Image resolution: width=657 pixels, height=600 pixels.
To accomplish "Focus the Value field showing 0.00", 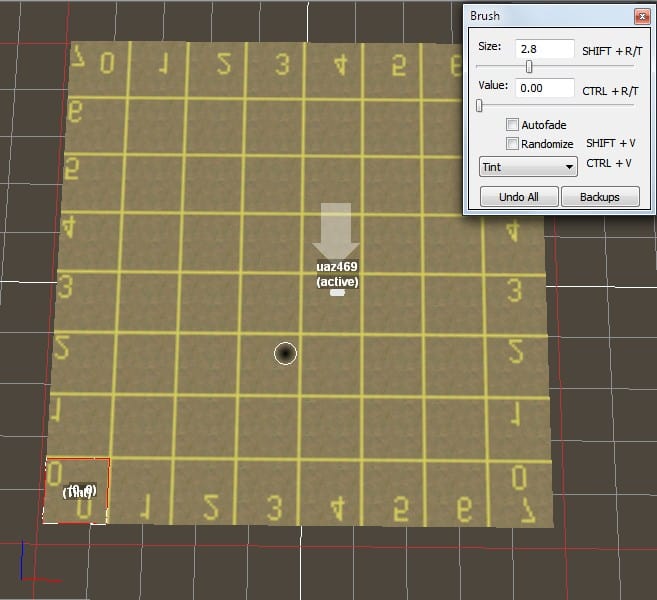I will (544, 87).
